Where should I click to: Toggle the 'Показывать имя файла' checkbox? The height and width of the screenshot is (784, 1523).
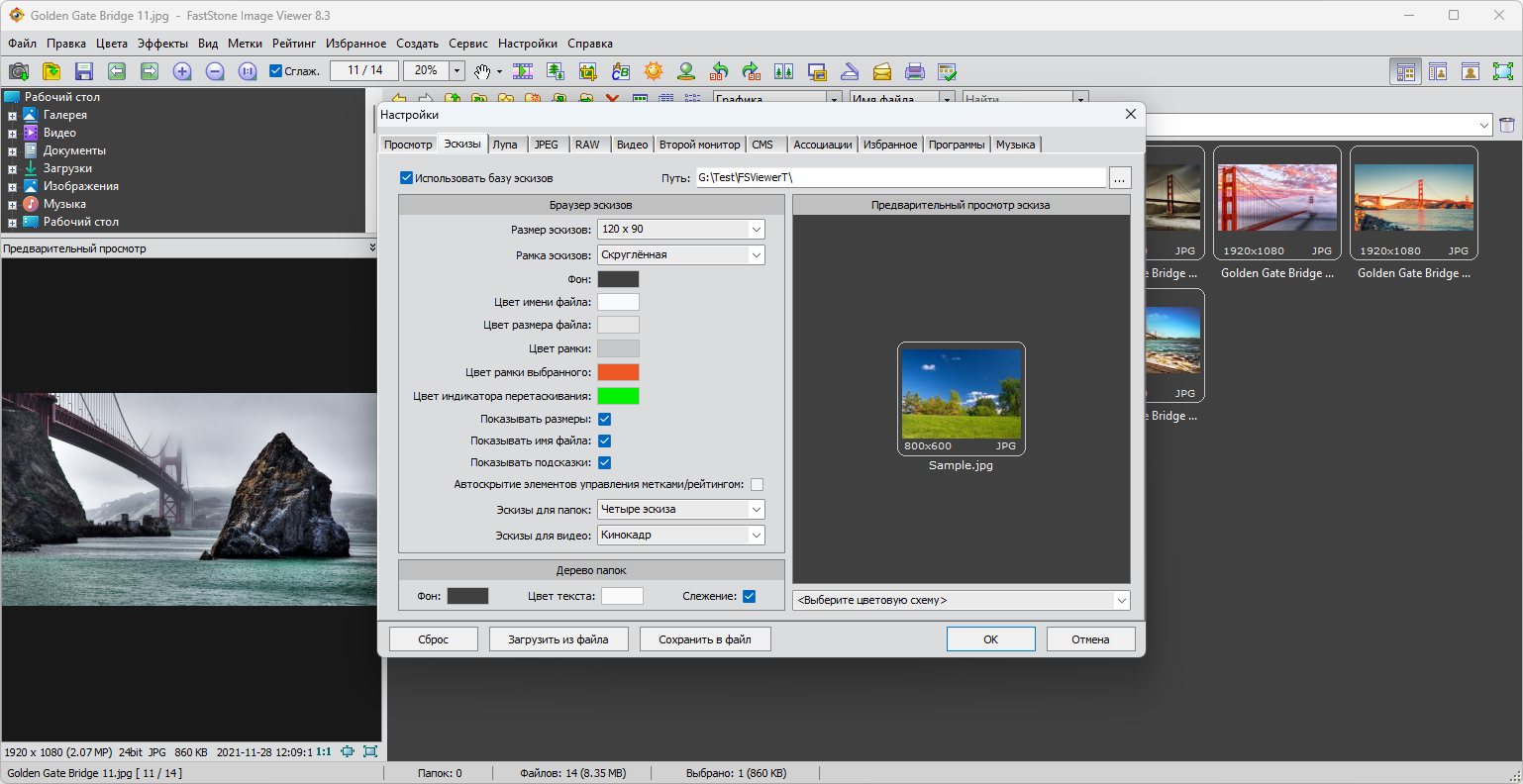coord(604,441)
